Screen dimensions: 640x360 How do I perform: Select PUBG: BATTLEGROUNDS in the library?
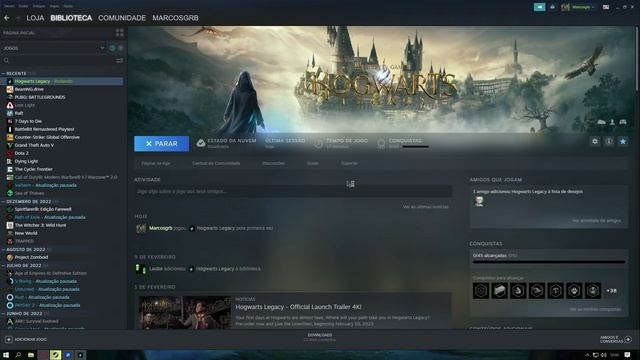pyautogui.click(x=40, y=97)
